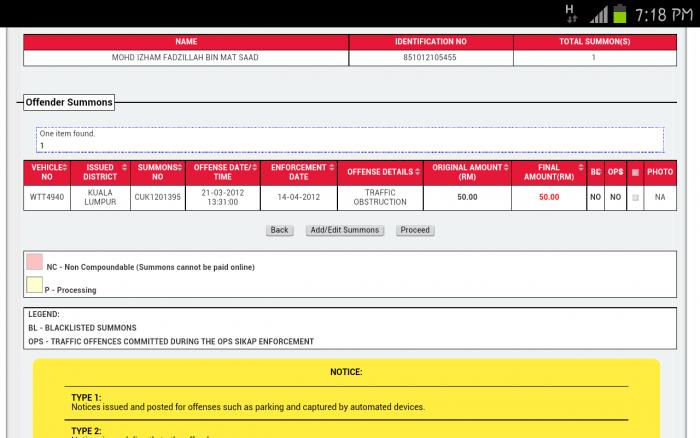This screenshot has width=700, height=438.
Task: Sort by Offense Details column arrows
Action: click(417, 172)
